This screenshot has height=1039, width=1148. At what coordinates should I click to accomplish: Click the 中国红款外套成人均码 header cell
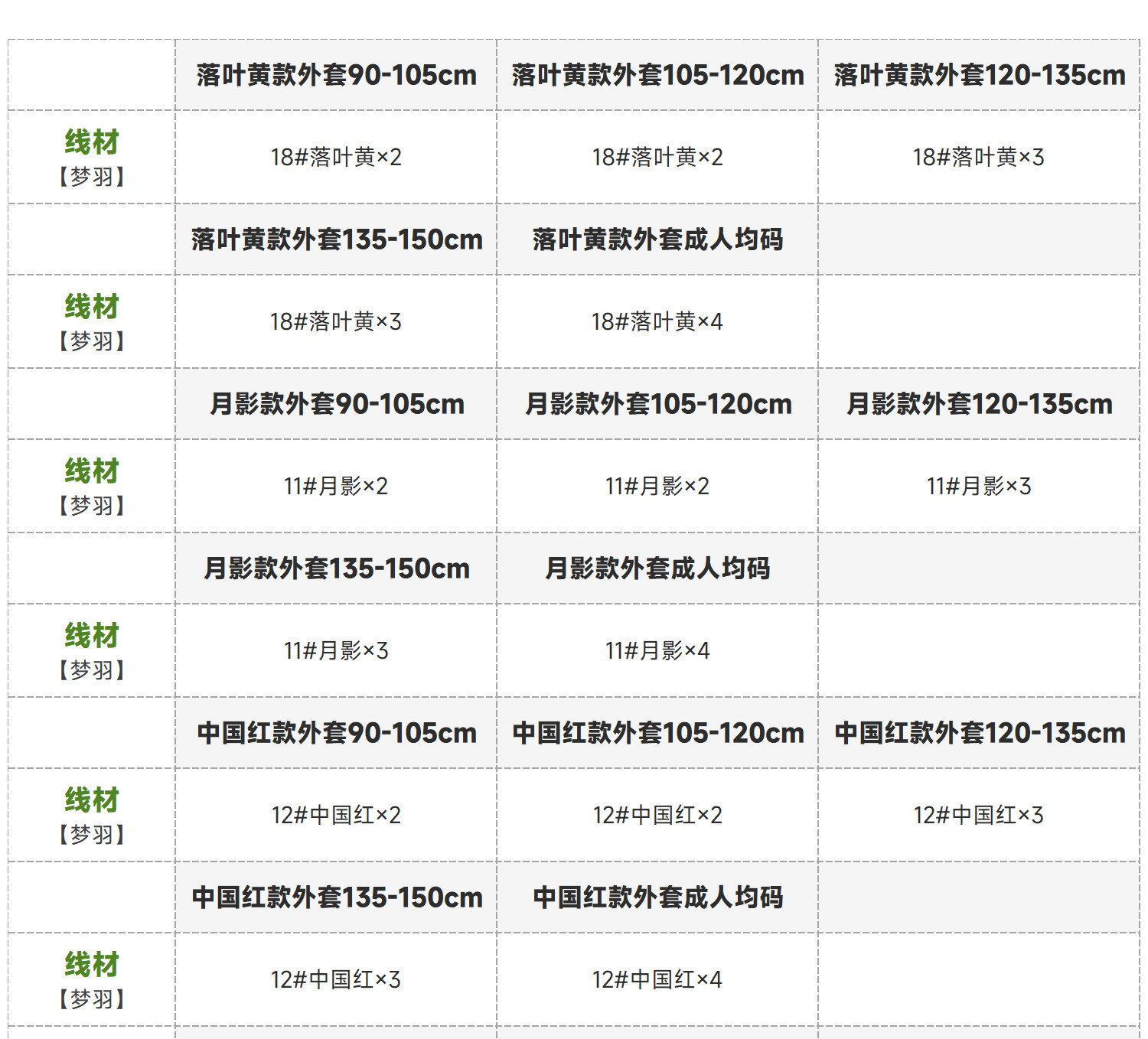pyautogui.click(x=657, y=897)
